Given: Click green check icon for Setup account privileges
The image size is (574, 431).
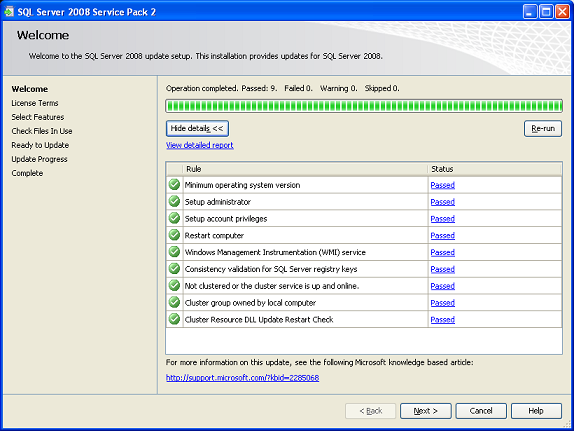Looking at the screenshot, I should pos(174,218).
